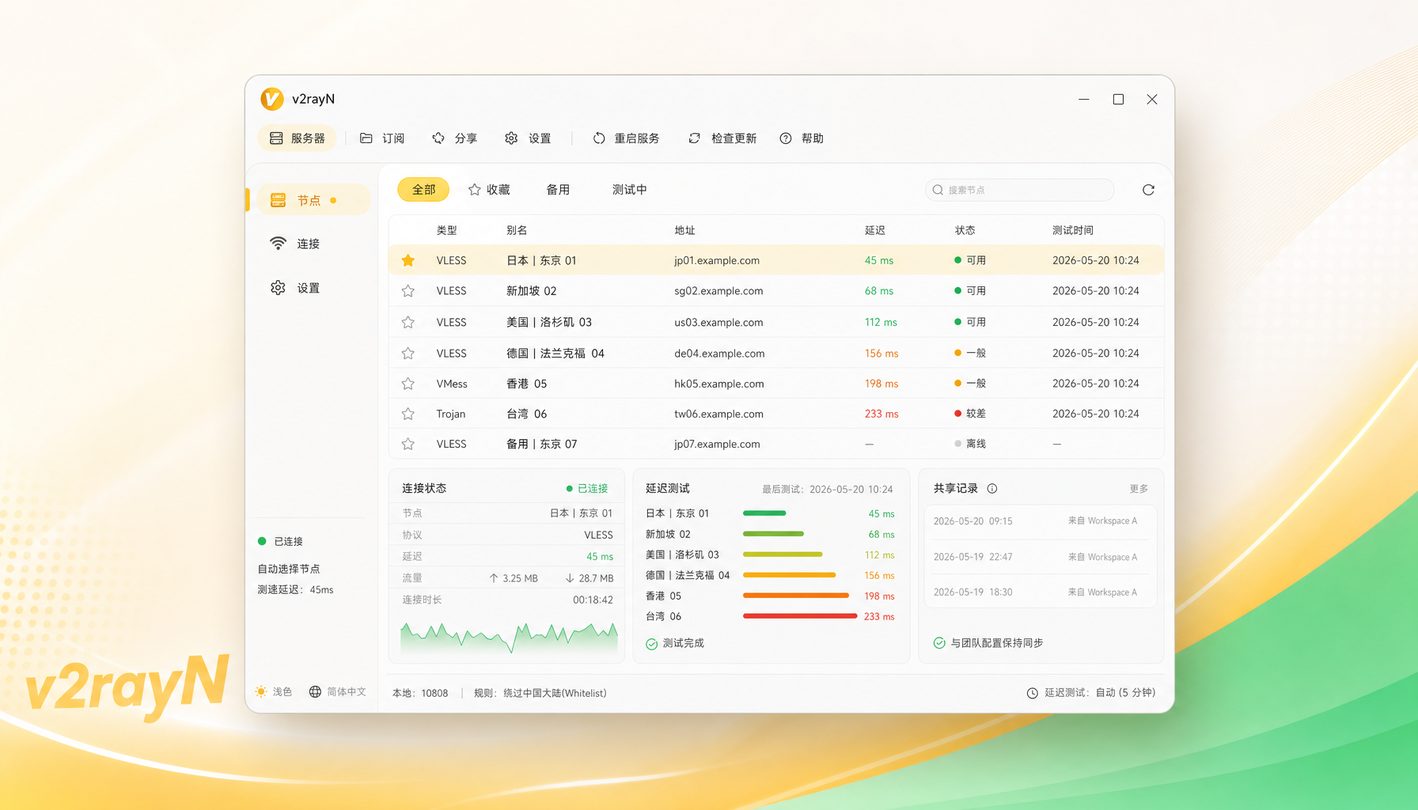This screenshot has width=1418, height=810.
Task: Click 延迟测试: 自动 (5 分钟) in status bar
Action: click(x=1091, y=693)
